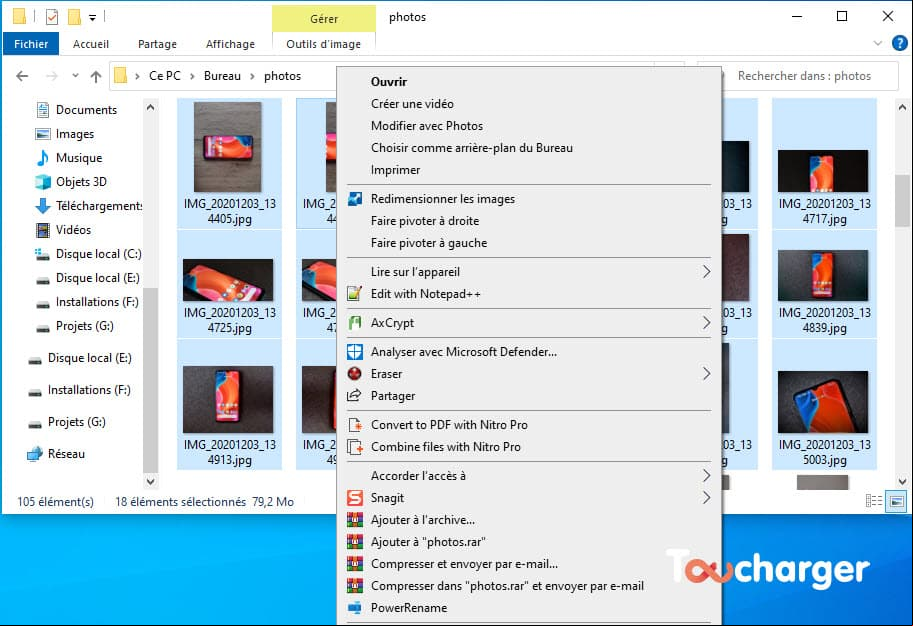The width and height of the screenshot is (913, 626).
Task: Click the Microsoft Defender shield icon
Action: click(x=355, y=352)
